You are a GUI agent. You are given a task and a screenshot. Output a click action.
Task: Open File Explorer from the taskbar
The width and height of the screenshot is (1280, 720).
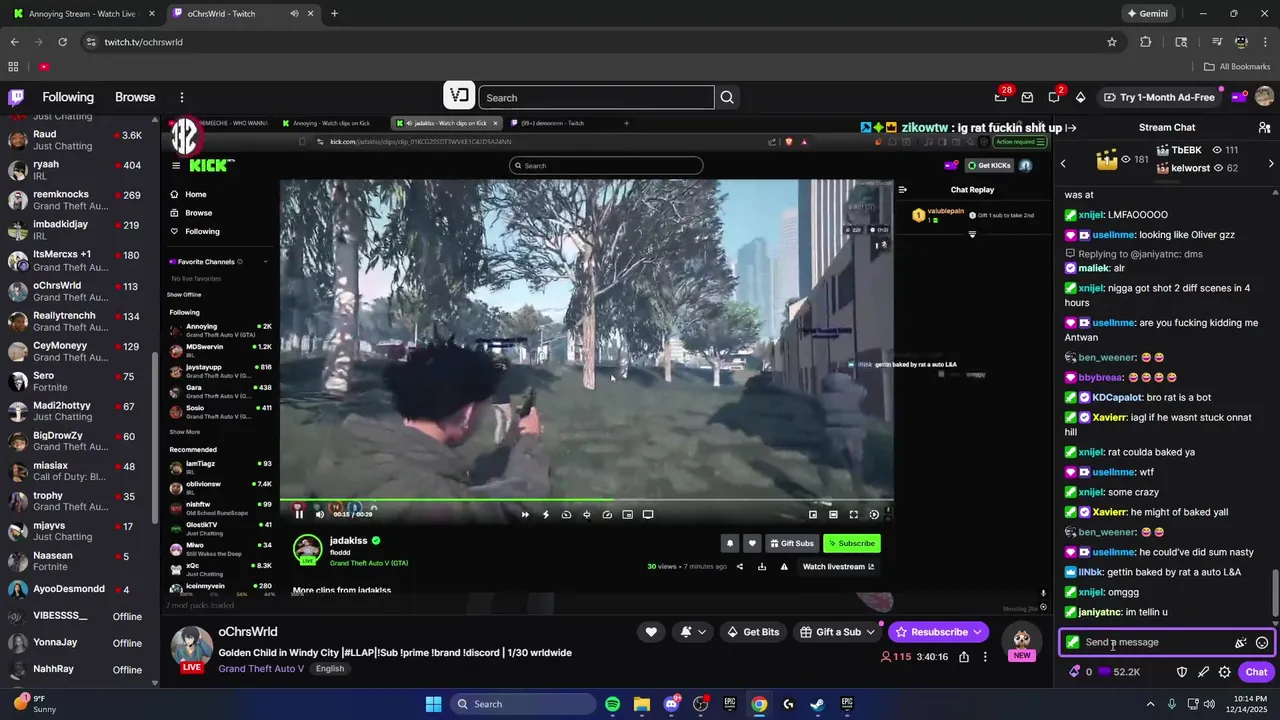(641, 704)
